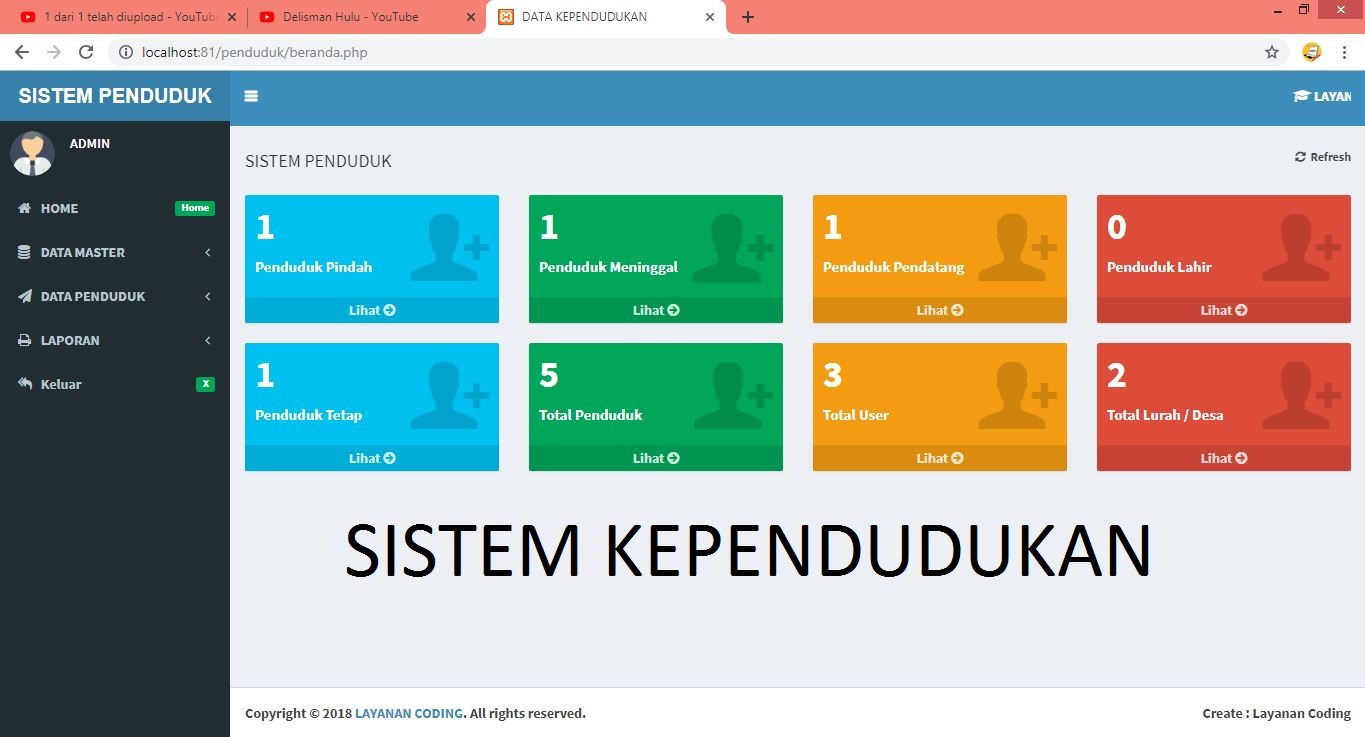Select Home in the sidebar

(60, 208)
